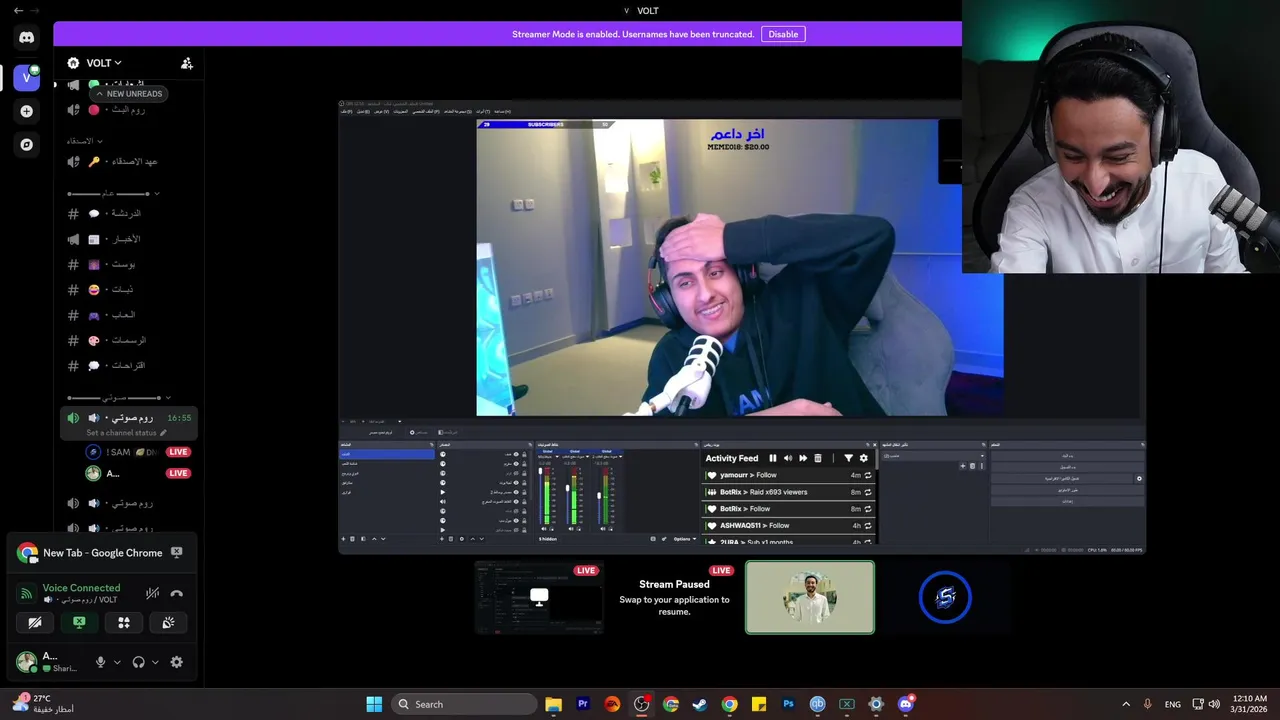Select the man's photo participant tile
The image size is (1280, 720).
pos(810,597)
